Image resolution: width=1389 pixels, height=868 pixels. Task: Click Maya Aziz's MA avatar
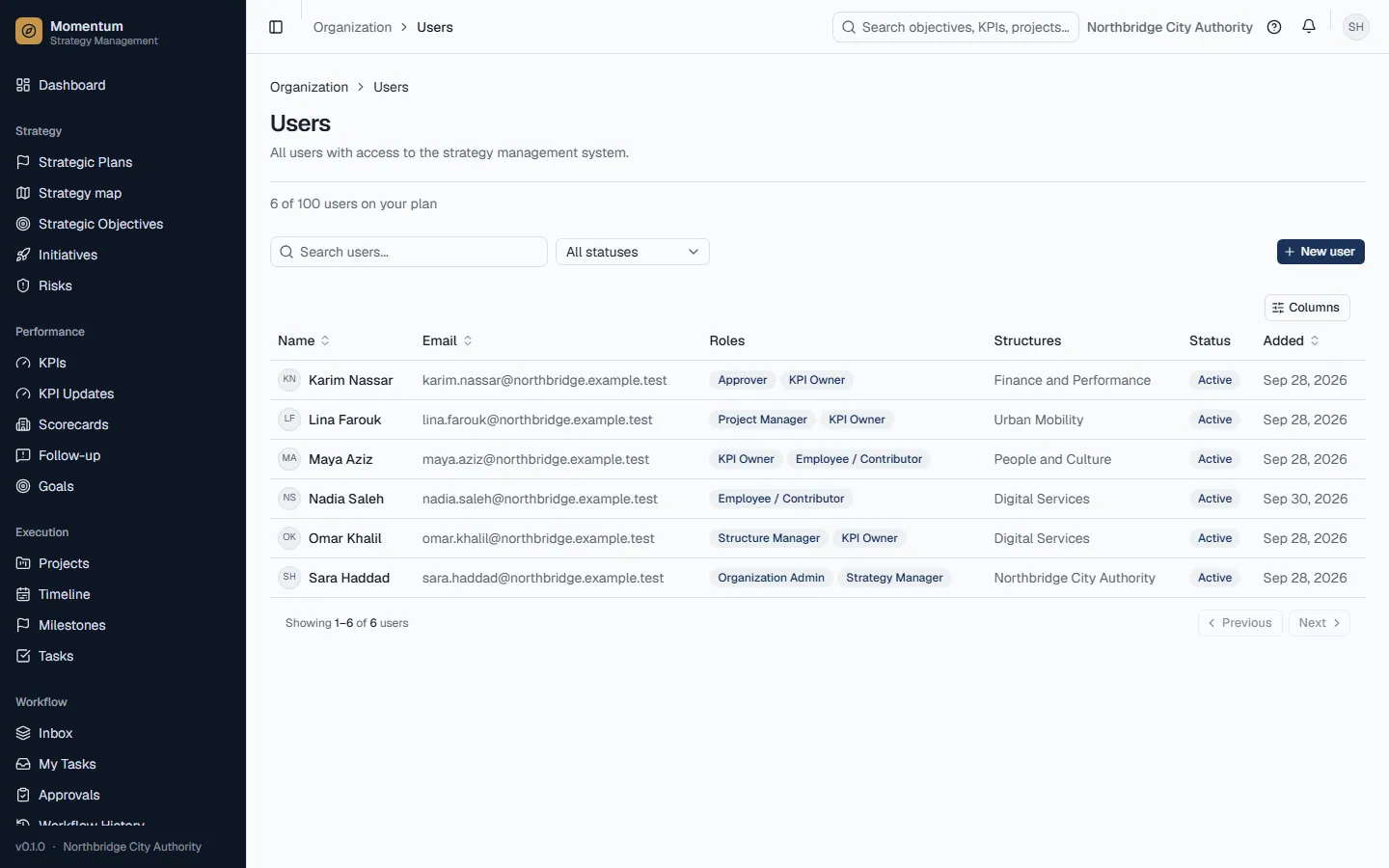(x=289, y=459)
